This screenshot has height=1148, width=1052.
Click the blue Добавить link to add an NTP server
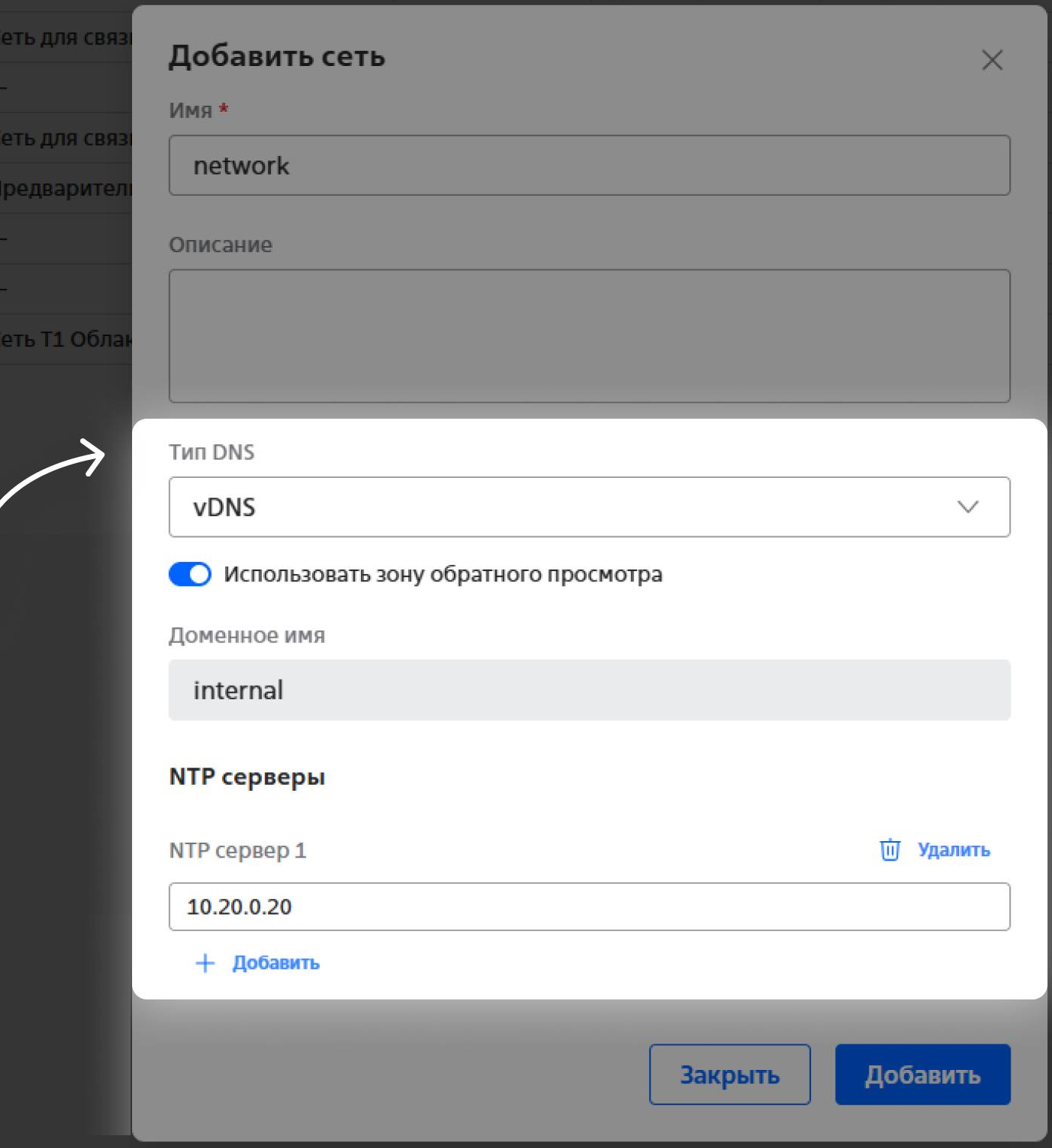[275, 963]
